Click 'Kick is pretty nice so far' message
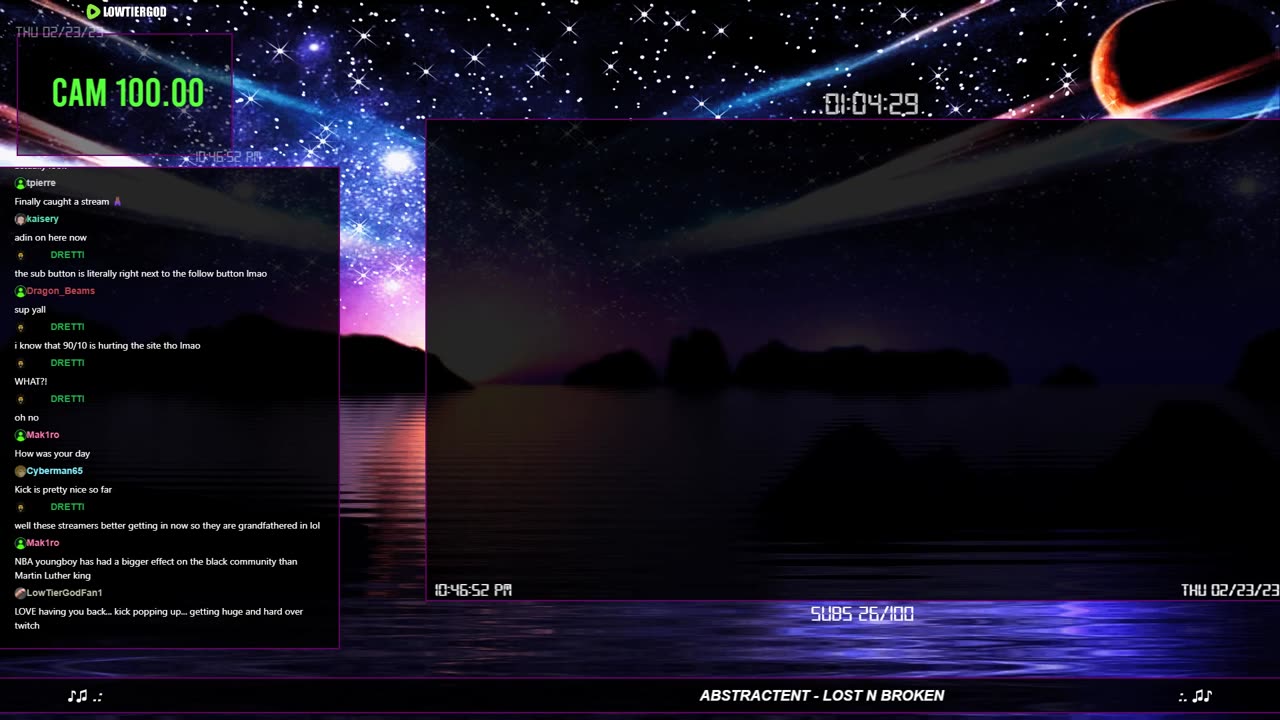 pos(63,489)
